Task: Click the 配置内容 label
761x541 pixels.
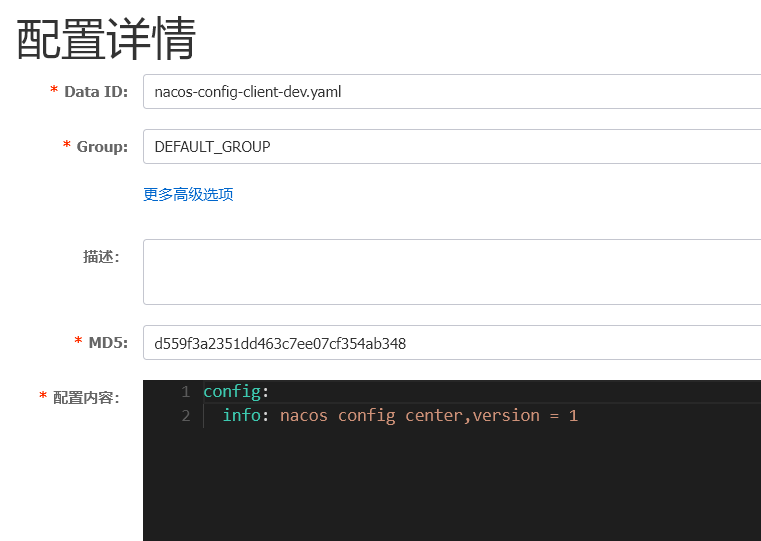Action: [86, 397]
